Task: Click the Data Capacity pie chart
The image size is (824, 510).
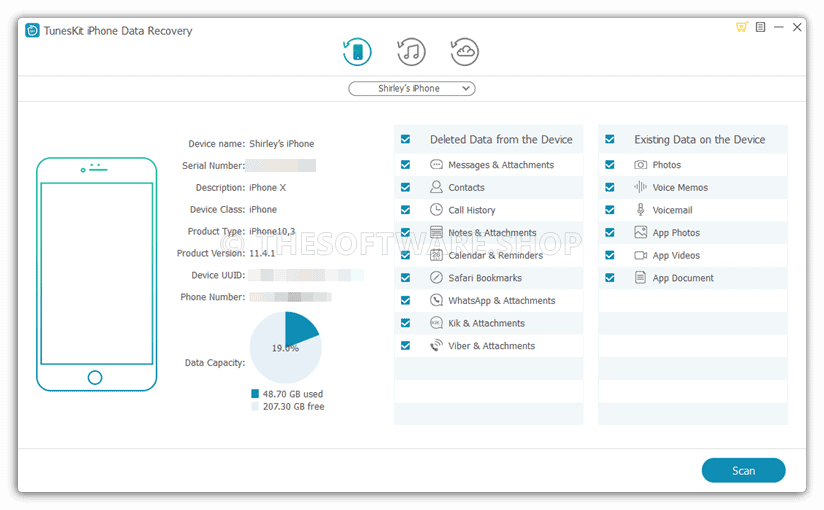Action: [x=285, y=348]
